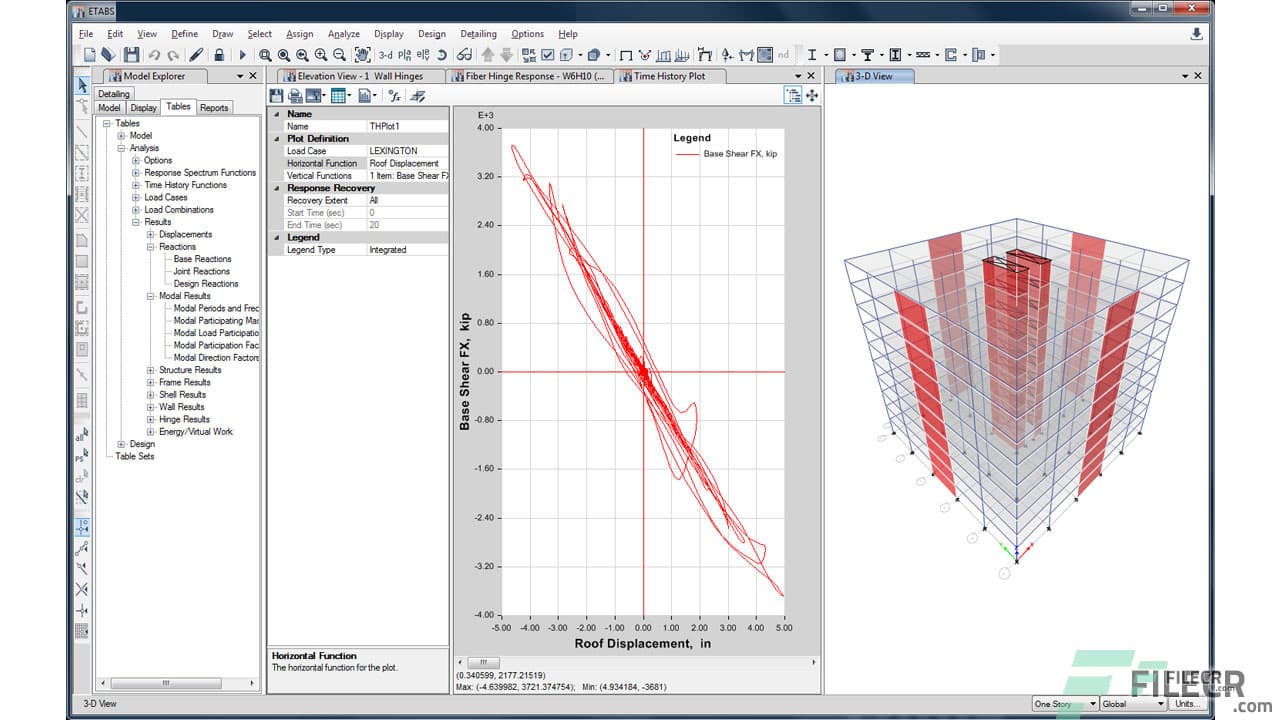Open the Define menu
The width and height of the screenshot is (1280, 720).
coord(184,33)
